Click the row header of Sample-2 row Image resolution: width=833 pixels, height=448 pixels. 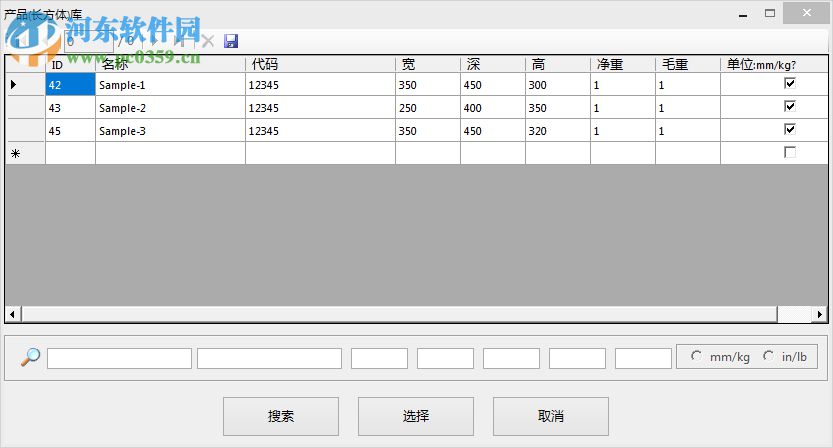25,108
